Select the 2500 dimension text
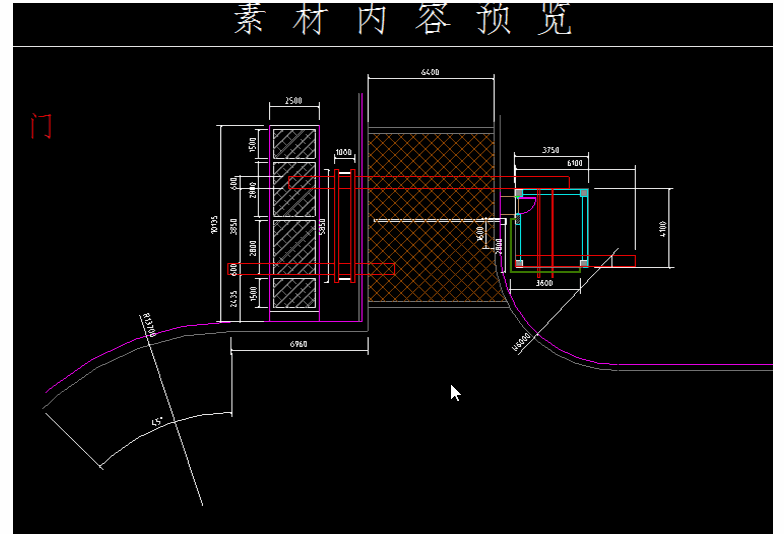The height and width of the screenshot is (534, 784). [x=294, y=101]
